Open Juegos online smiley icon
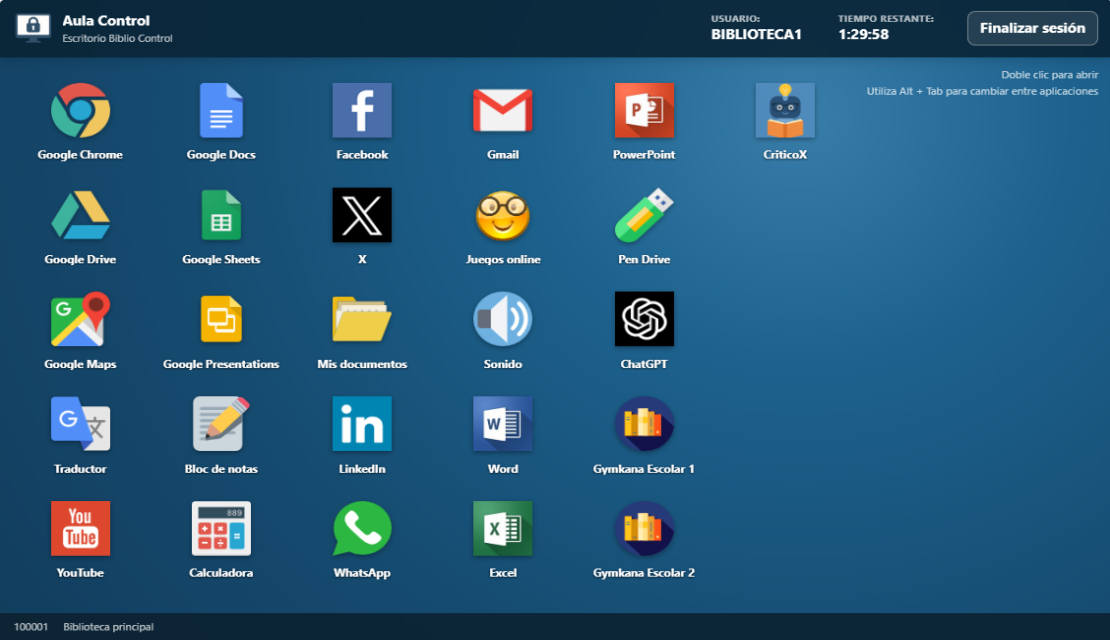 coord(503,215)
